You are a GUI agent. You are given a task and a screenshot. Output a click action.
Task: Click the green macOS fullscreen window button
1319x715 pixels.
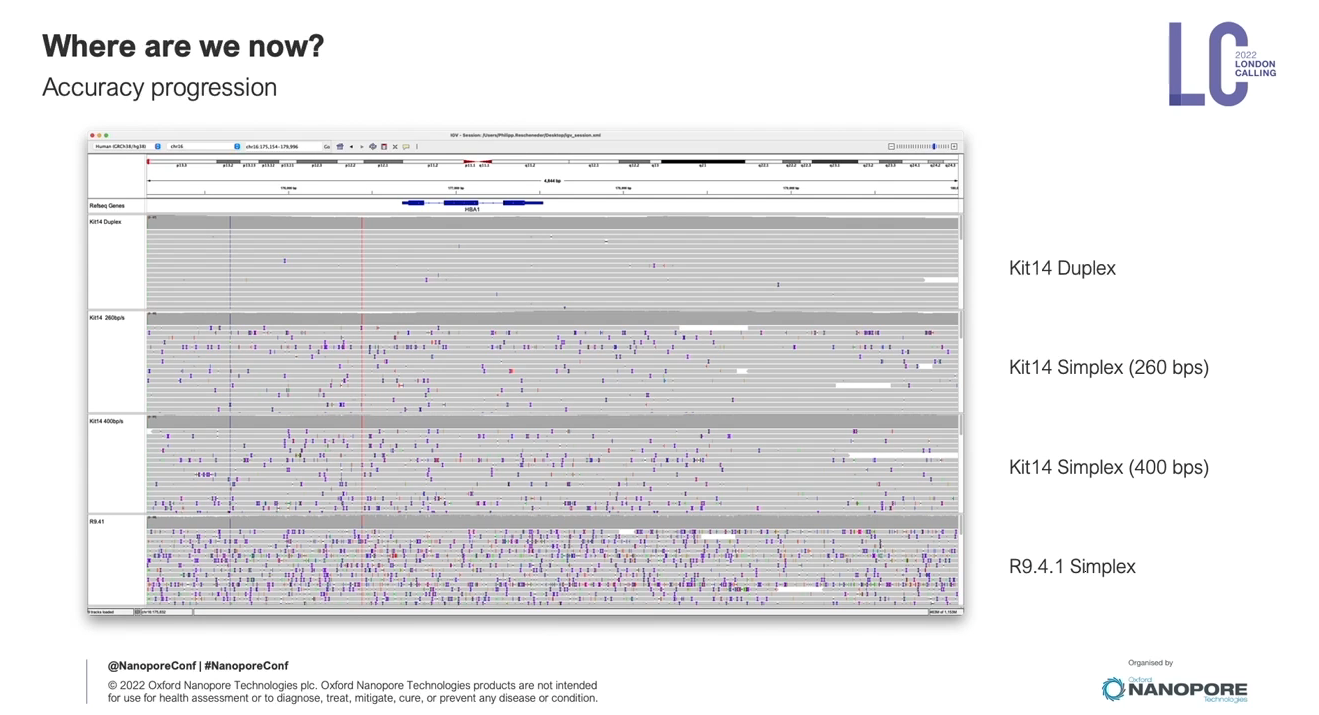click(x=106, y=135)
